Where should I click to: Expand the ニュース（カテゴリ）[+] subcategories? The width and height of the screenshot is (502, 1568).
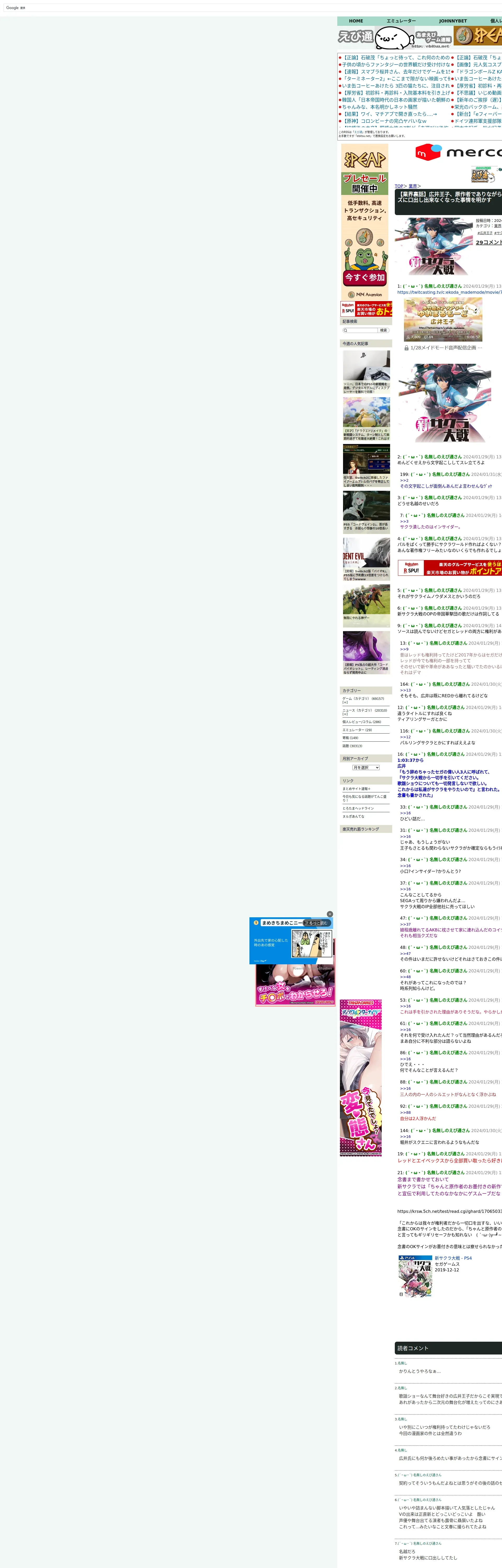[345, 714]
